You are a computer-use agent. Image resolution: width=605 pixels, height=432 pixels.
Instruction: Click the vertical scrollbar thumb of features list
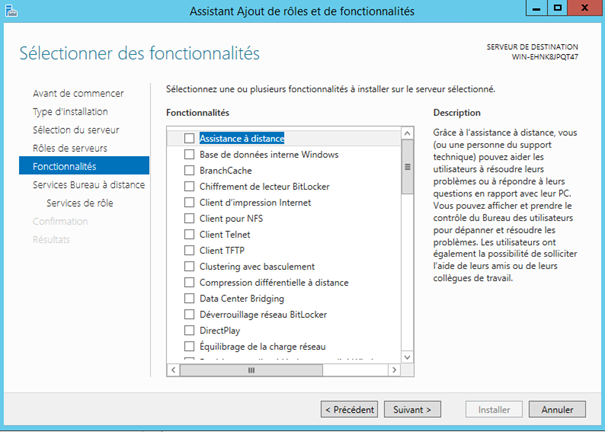click(407, 166)
